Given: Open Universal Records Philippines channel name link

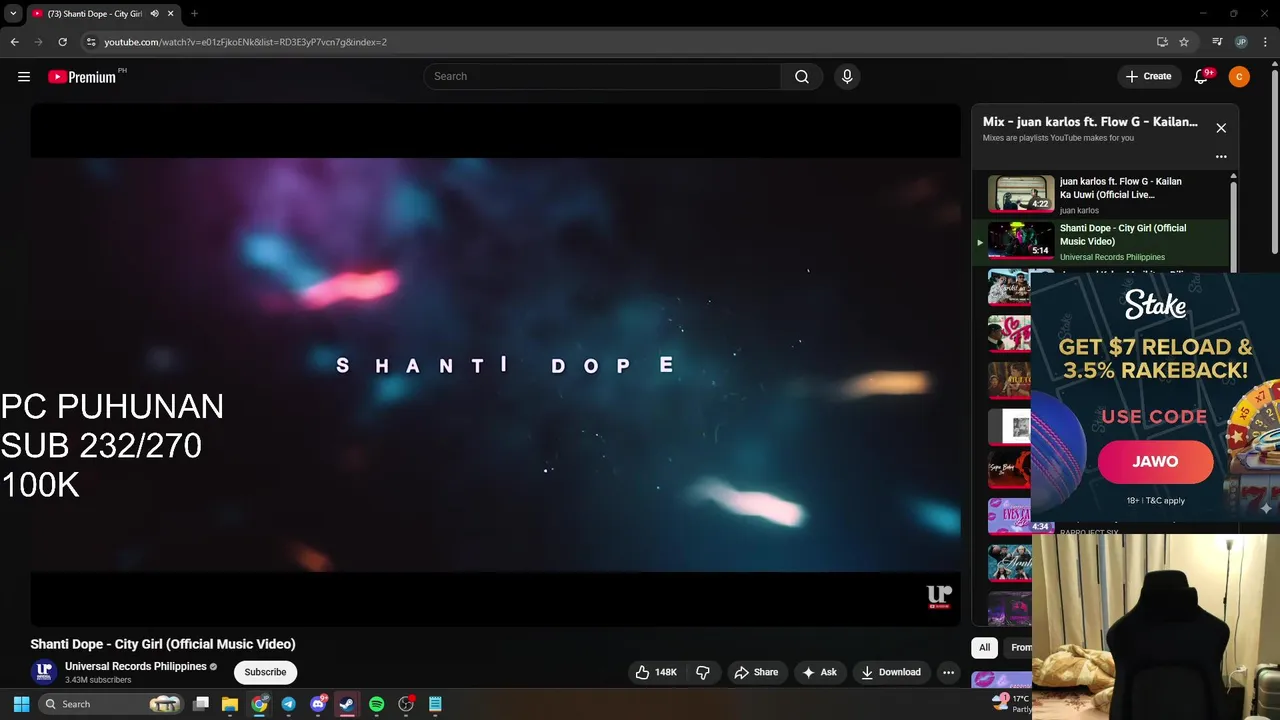Looking at the screenshot, I should coord(136,666).
